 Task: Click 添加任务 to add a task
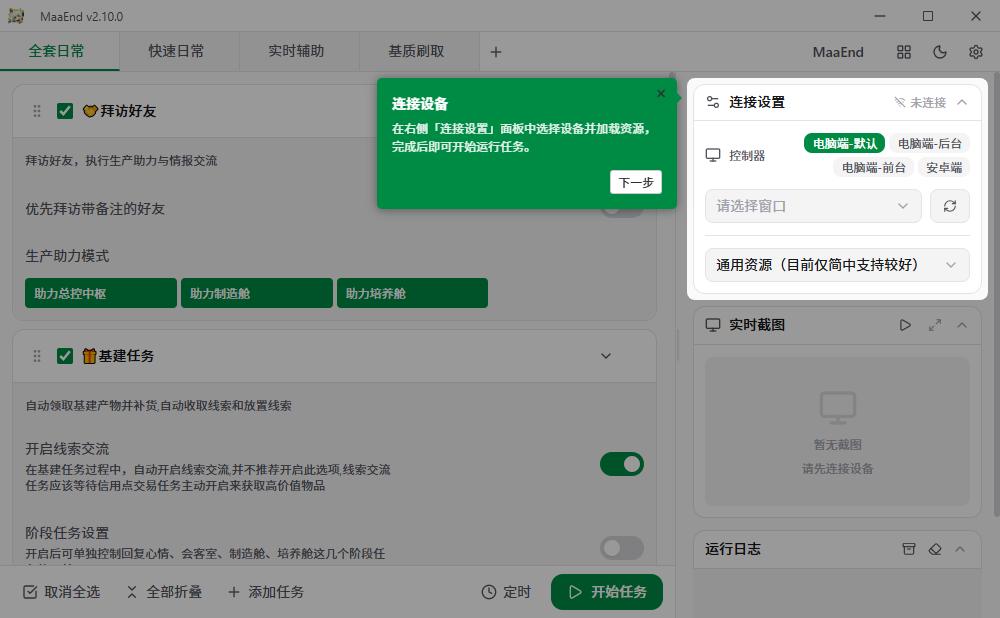[x=266, y=592]
